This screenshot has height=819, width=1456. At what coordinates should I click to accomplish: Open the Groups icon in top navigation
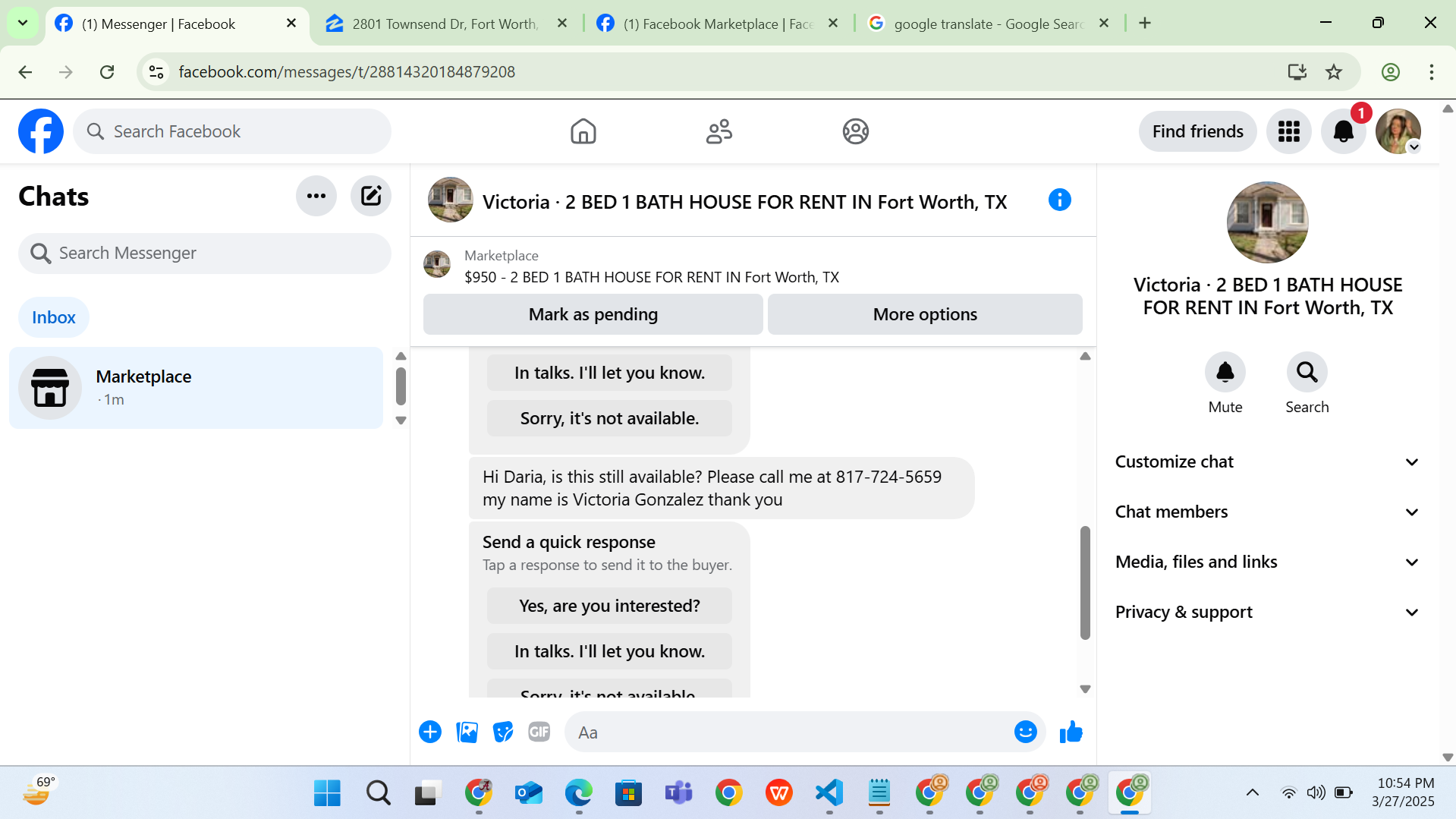856,131
